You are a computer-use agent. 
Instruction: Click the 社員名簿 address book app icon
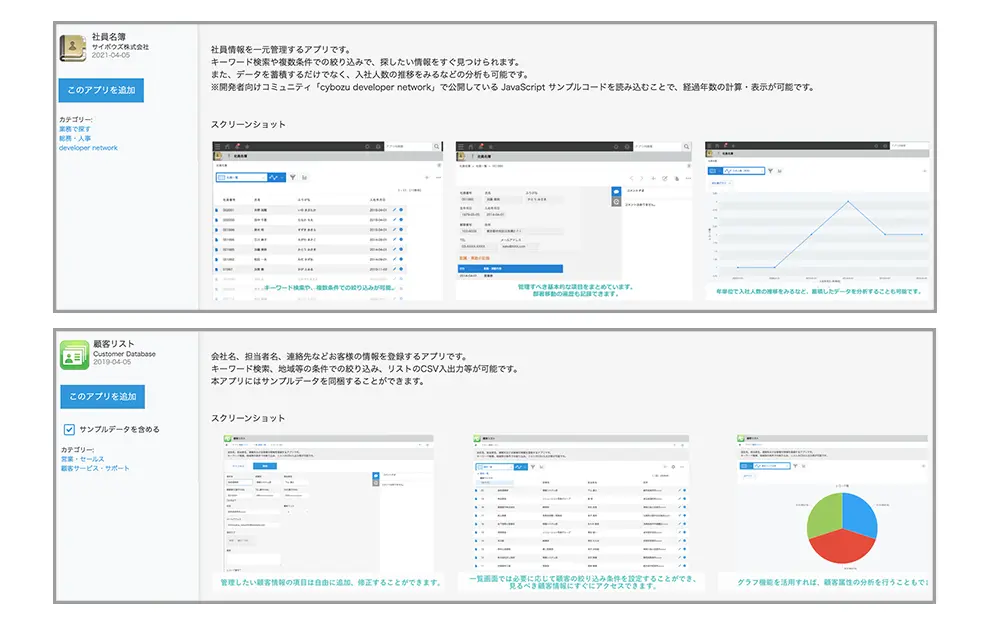[x=73, y=47]
